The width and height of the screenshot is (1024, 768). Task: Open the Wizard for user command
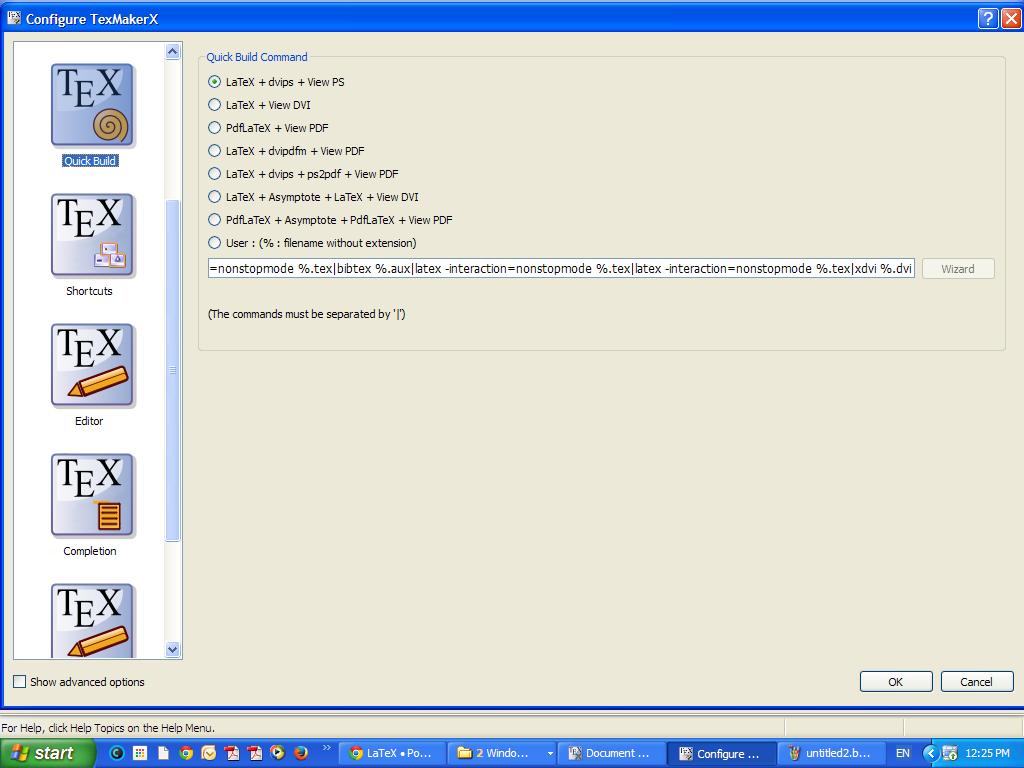pos(958,269)
